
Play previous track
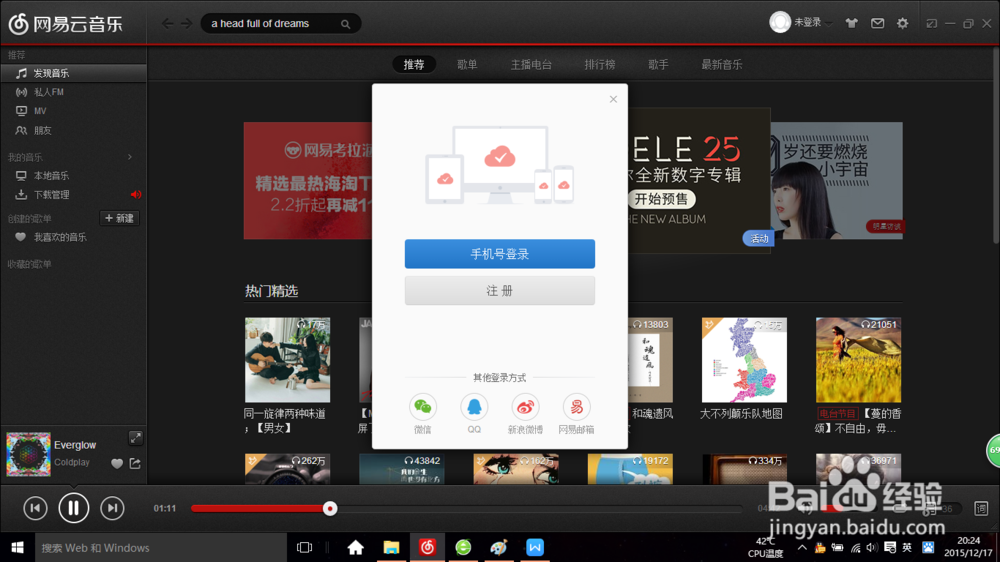pos(35,508)
